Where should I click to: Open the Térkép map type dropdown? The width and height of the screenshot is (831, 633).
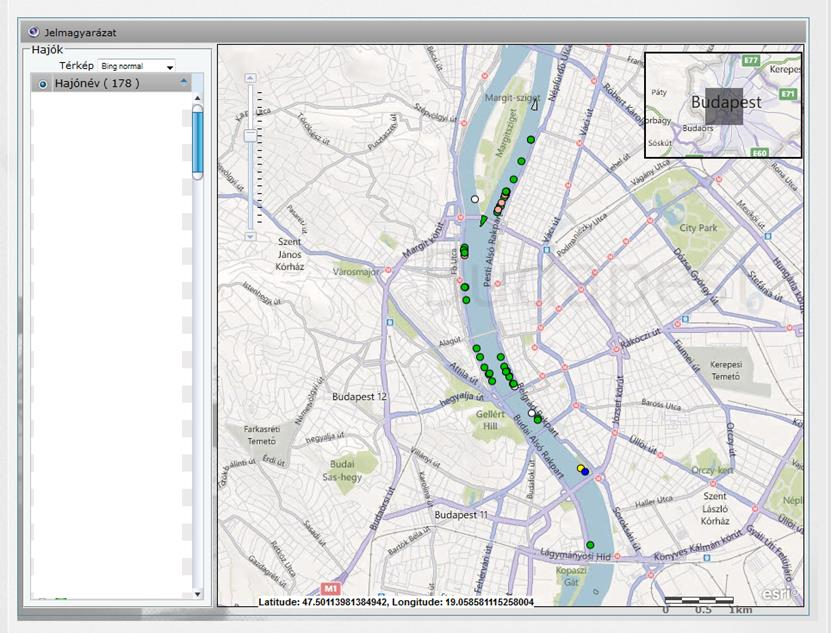click(136, 66)
